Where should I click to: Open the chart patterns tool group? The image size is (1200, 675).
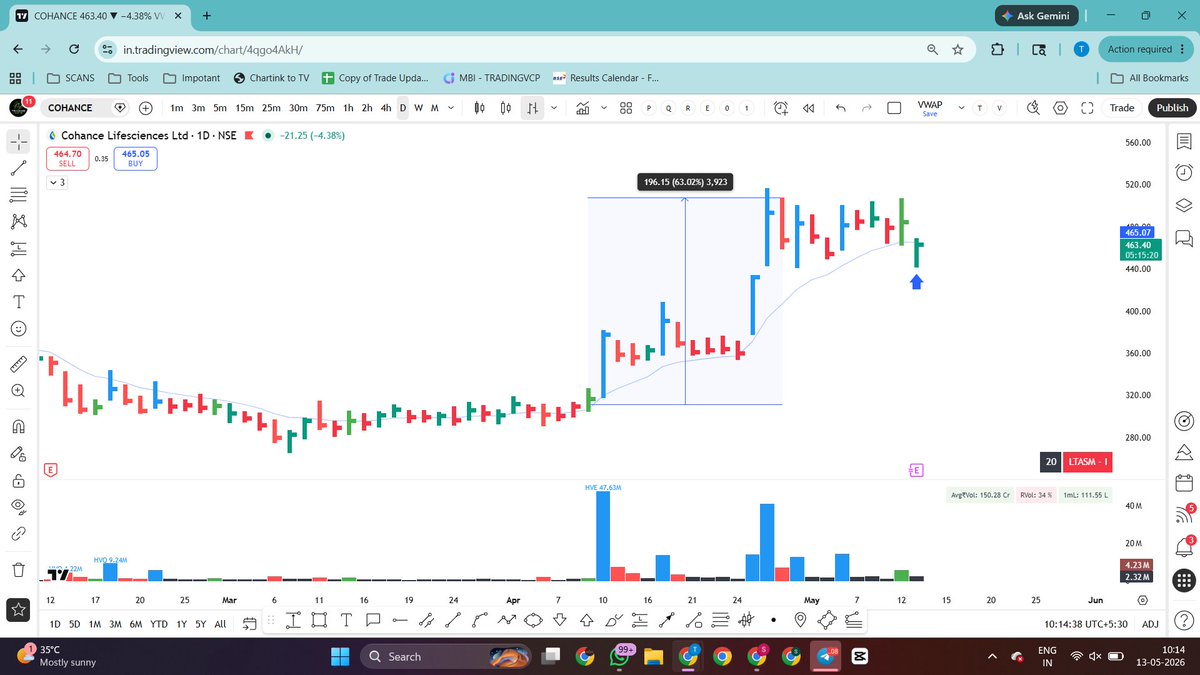pos(18,222)
